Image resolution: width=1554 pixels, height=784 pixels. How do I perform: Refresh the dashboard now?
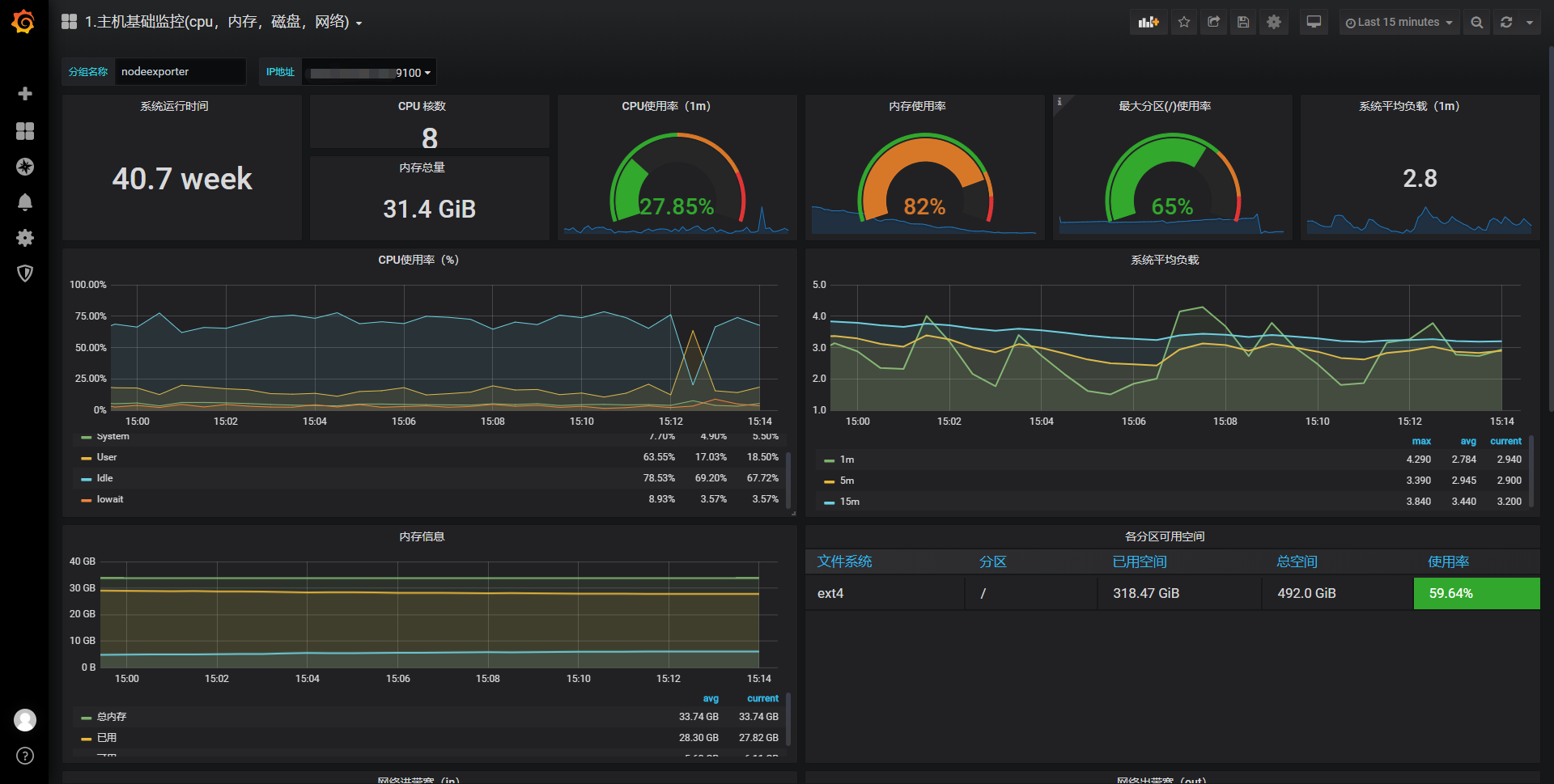(1506, 23)
